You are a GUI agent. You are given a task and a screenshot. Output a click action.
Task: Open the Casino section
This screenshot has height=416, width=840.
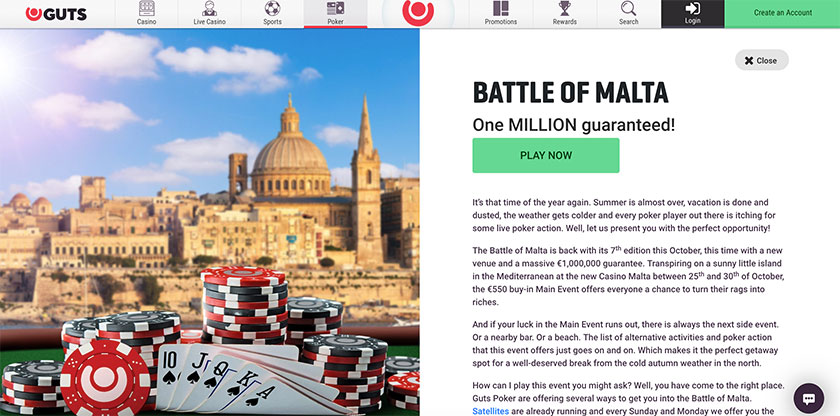146,14
